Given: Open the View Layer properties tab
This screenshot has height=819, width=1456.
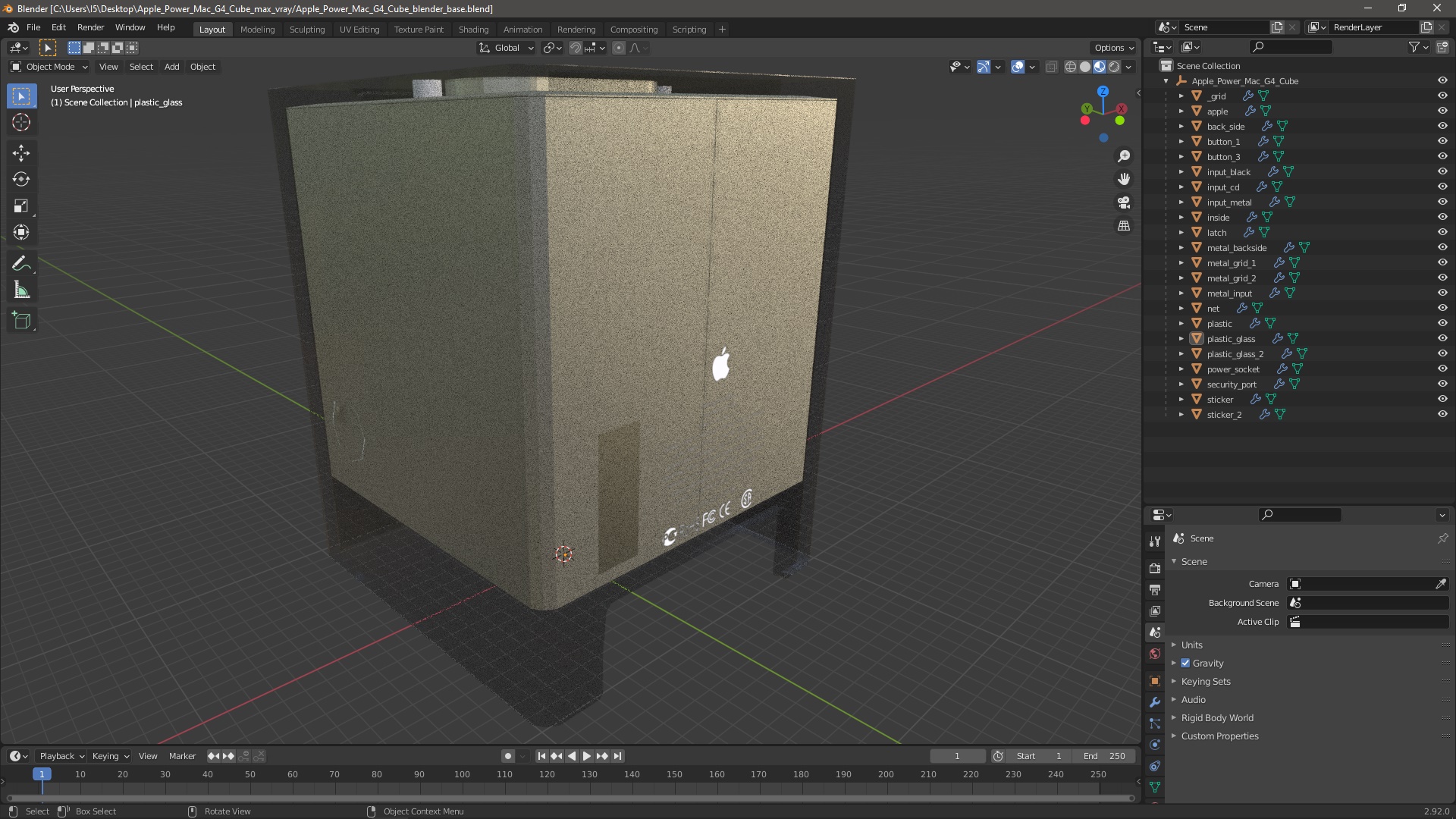Looking at the screenshot, I should click(x=1155, y=610).
